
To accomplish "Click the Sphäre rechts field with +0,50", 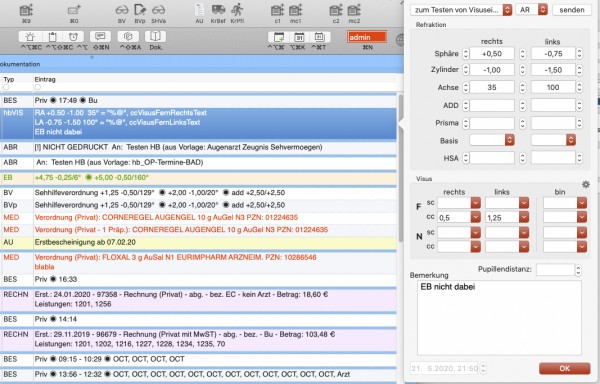I will (492, 54).
